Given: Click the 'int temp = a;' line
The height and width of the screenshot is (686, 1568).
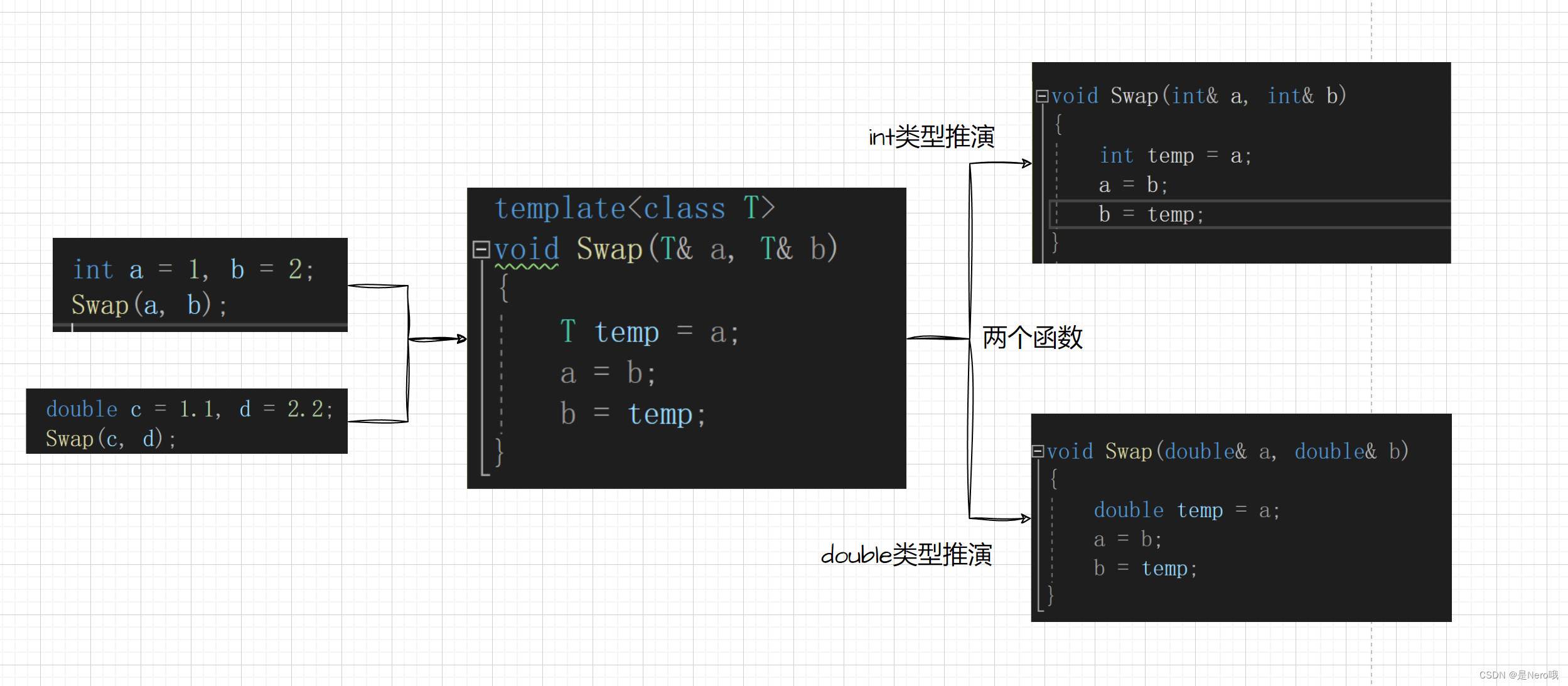Looking at the screenshot, I should click(x=1176, y=156).
